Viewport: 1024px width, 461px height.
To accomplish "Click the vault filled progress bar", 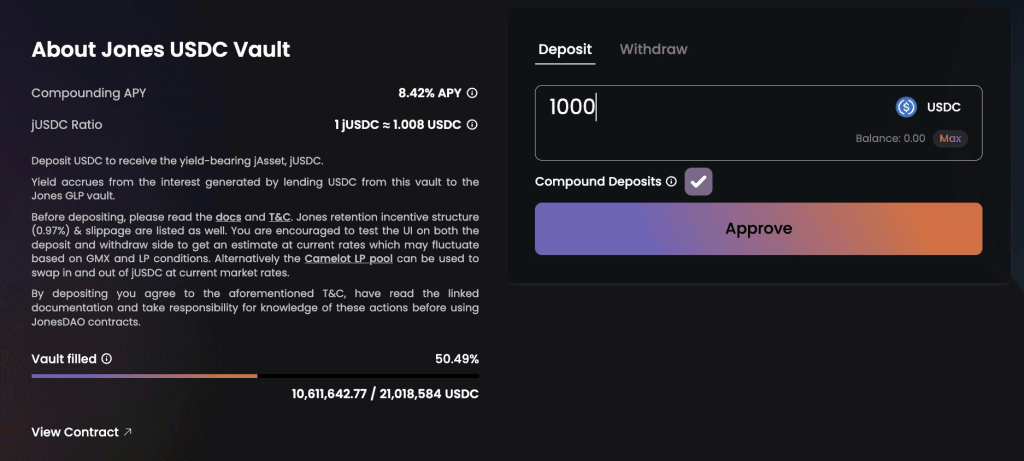I will (255, 376).
